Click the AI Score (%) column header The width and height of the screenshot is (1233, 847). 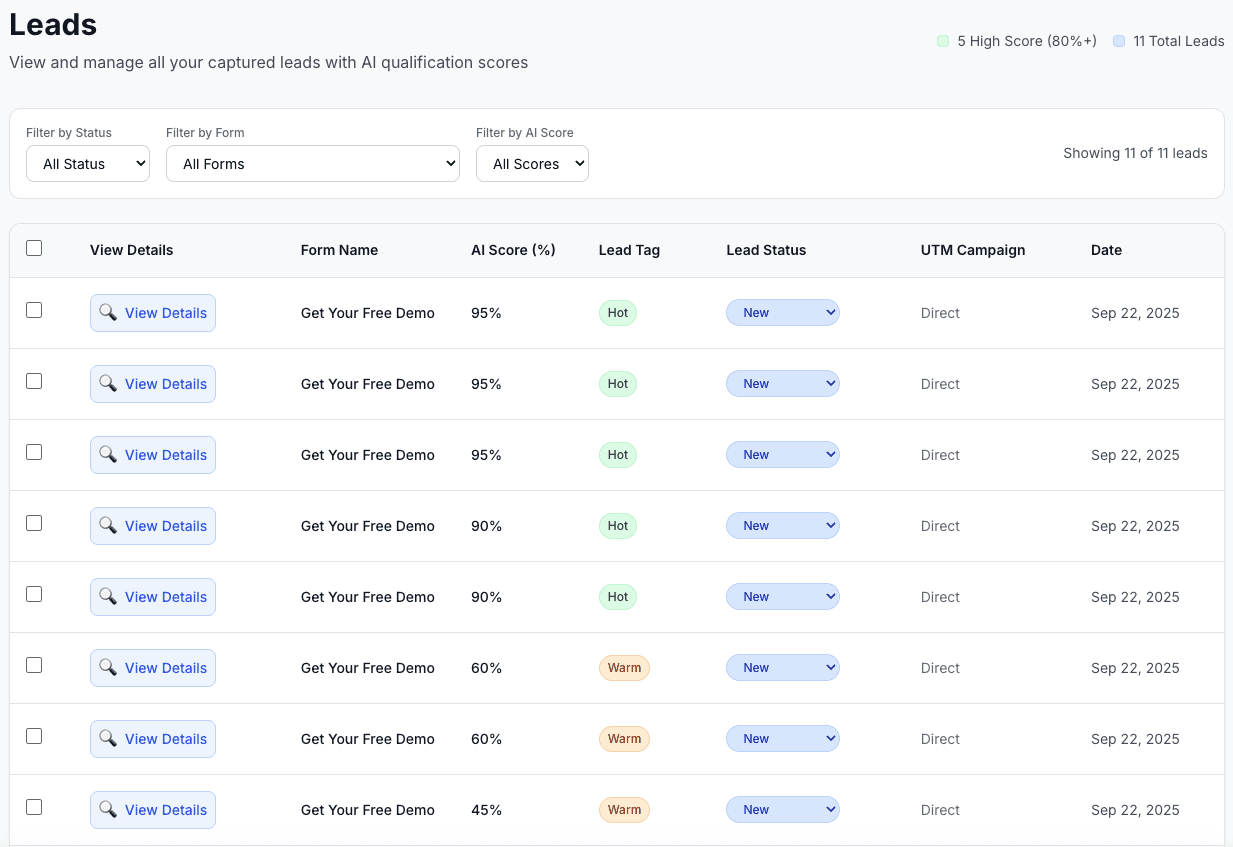coord(513,250)
